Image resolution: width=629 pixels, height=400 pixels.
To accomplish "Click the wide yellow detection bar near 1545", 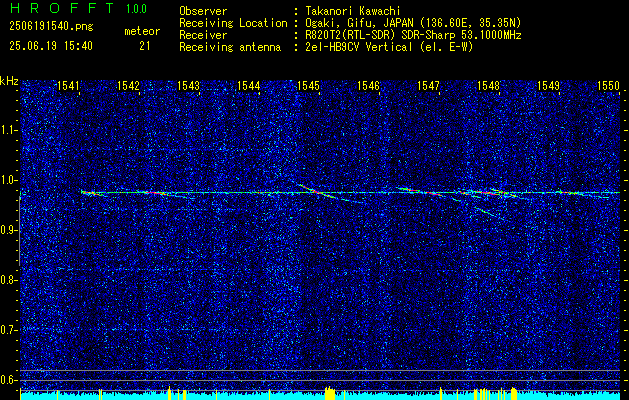I will point(330,394).
